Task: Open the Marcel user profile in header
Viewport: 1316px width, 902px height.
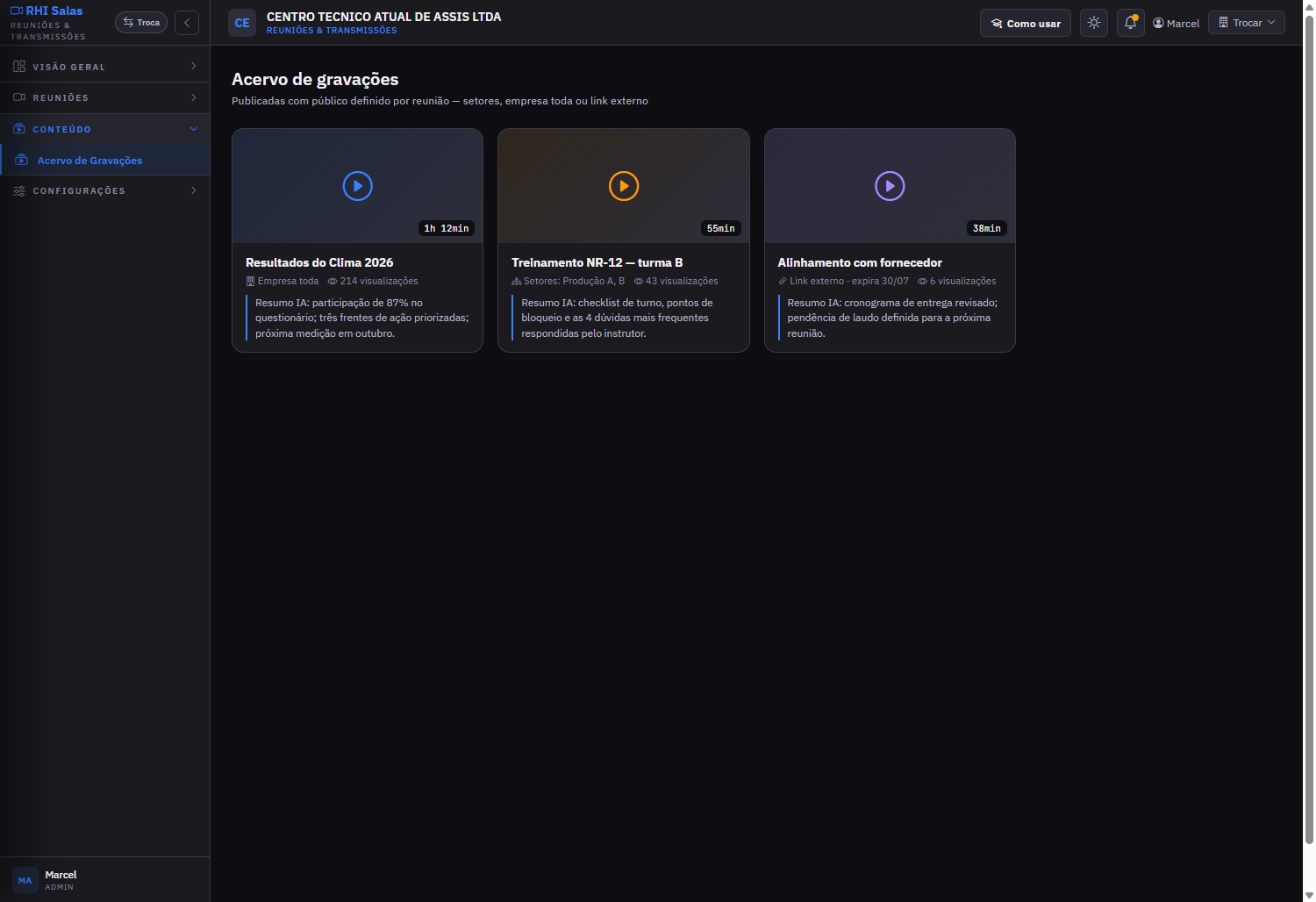Action: pyautogui.click(x=1176, y=23)
